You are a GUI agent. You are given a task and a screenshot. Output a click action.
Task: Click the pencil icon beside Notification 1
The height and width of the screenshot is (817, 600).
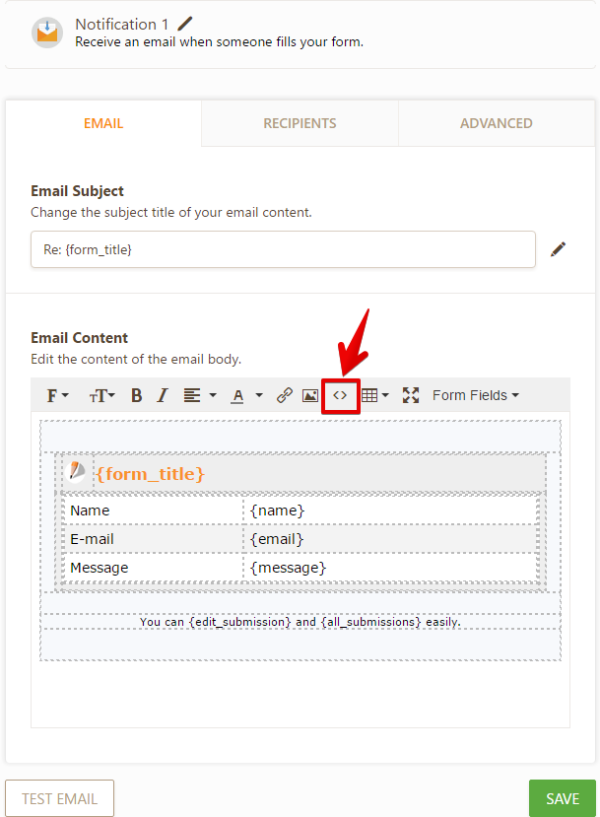coord(184,23)
